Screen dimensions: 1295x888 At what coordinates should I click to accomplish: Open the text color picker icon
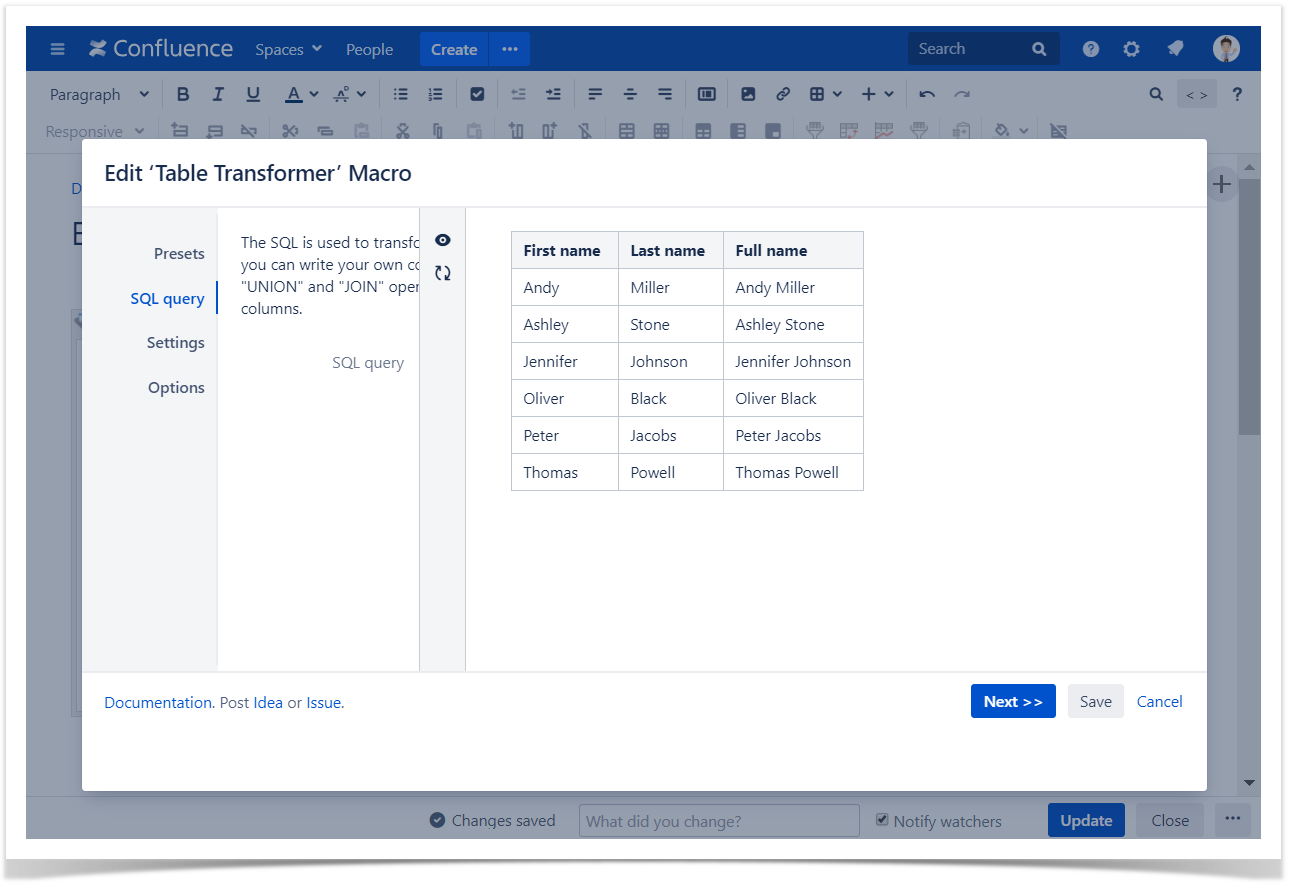[293, 94]
